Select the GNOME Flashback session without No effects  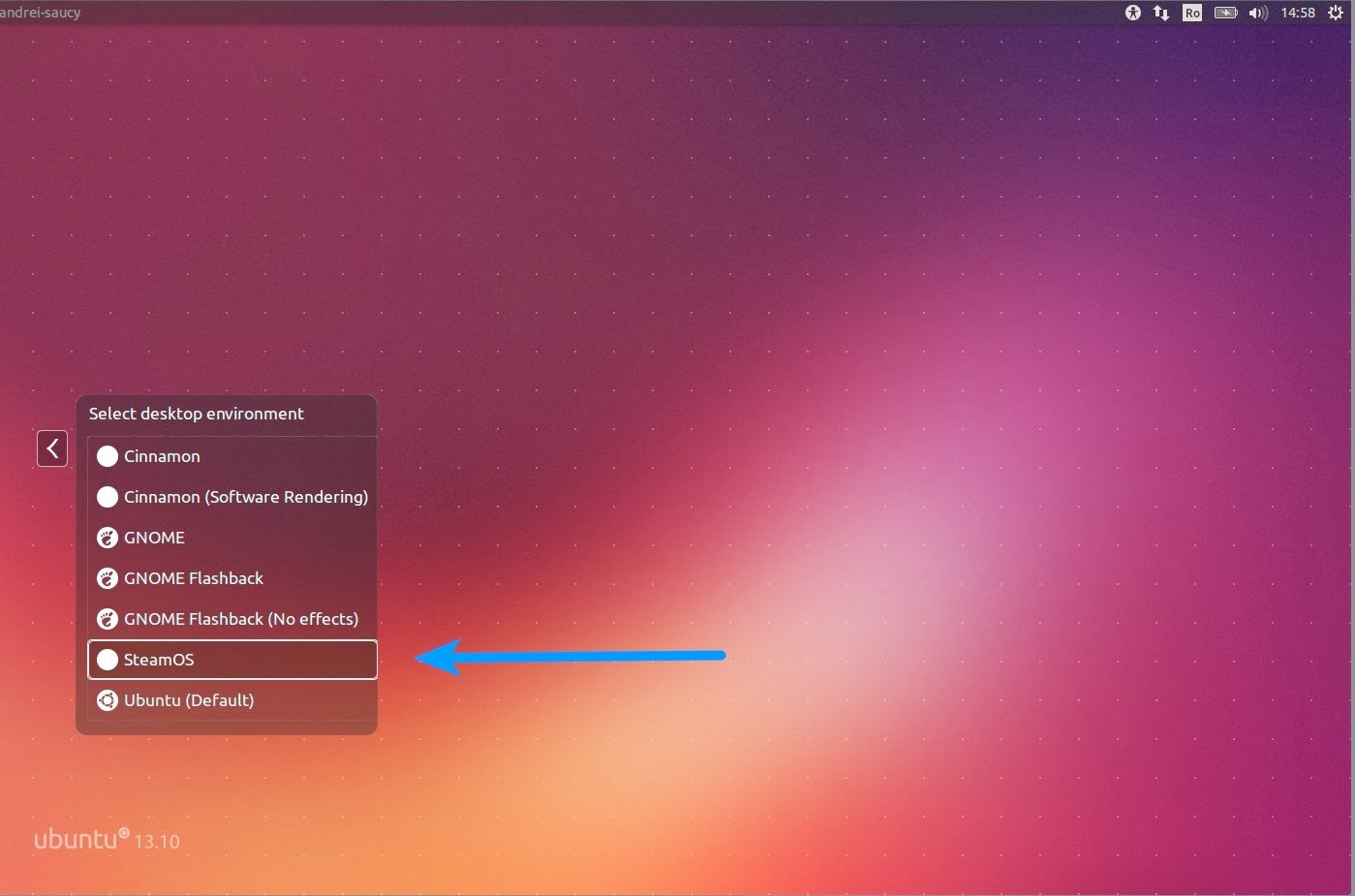coord(232,578)
